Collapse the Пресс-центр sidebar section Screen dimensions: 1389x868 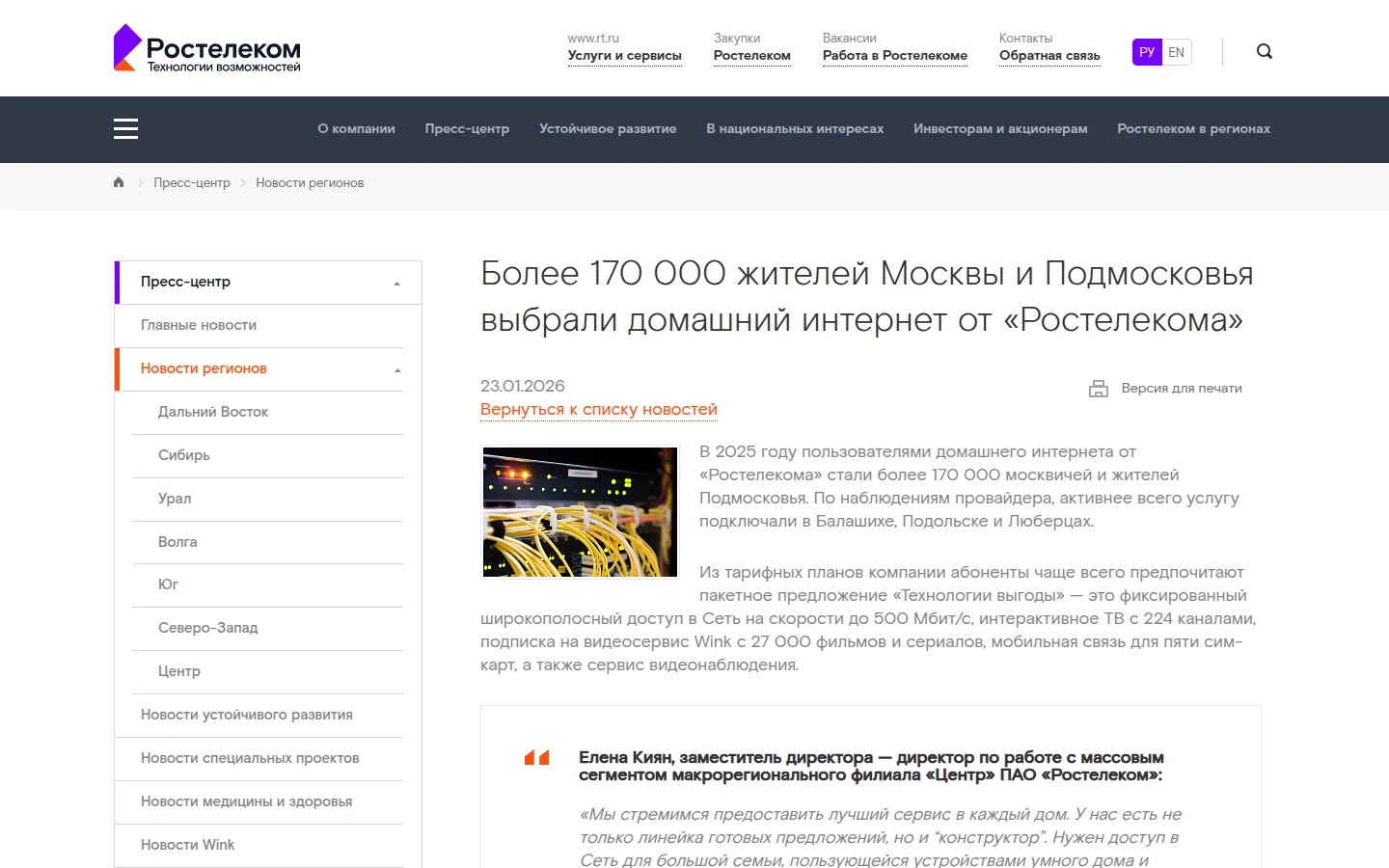click(x=396, y=284)
